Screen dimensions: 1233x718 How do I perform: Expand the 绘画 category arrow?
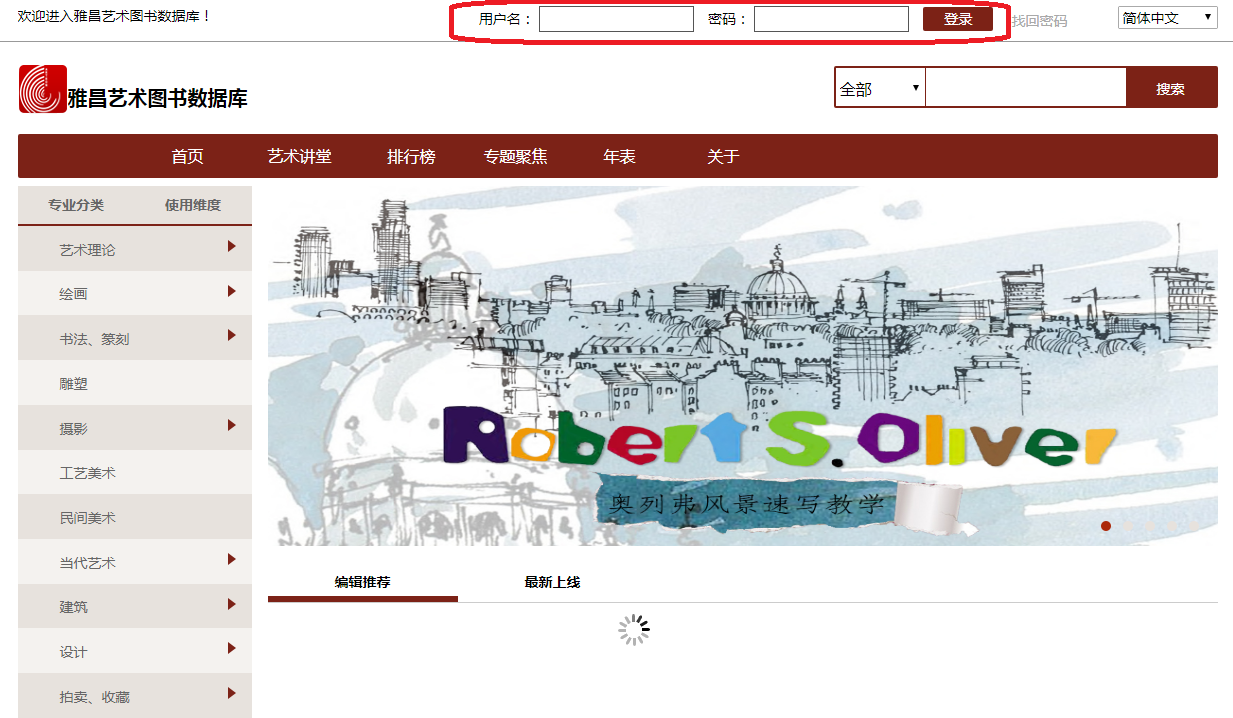[x=231, y=291]
